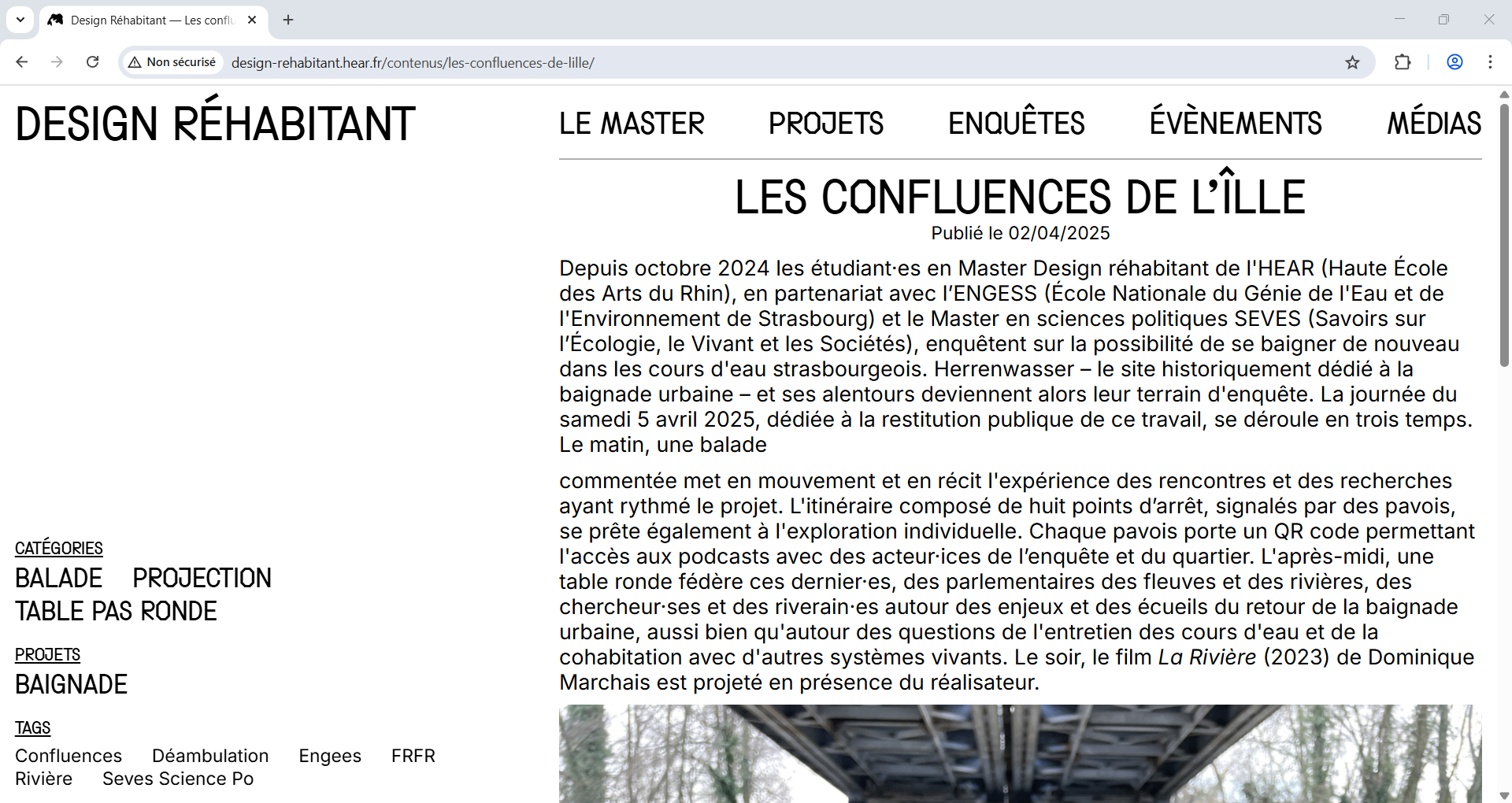Open the ENQUÊTES navigation menu

tap(1017, 124)
